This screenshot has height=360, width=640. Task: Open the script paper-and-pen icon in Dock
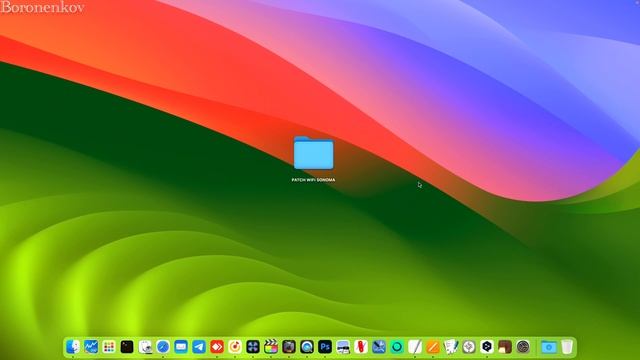[x=451, y=347]
